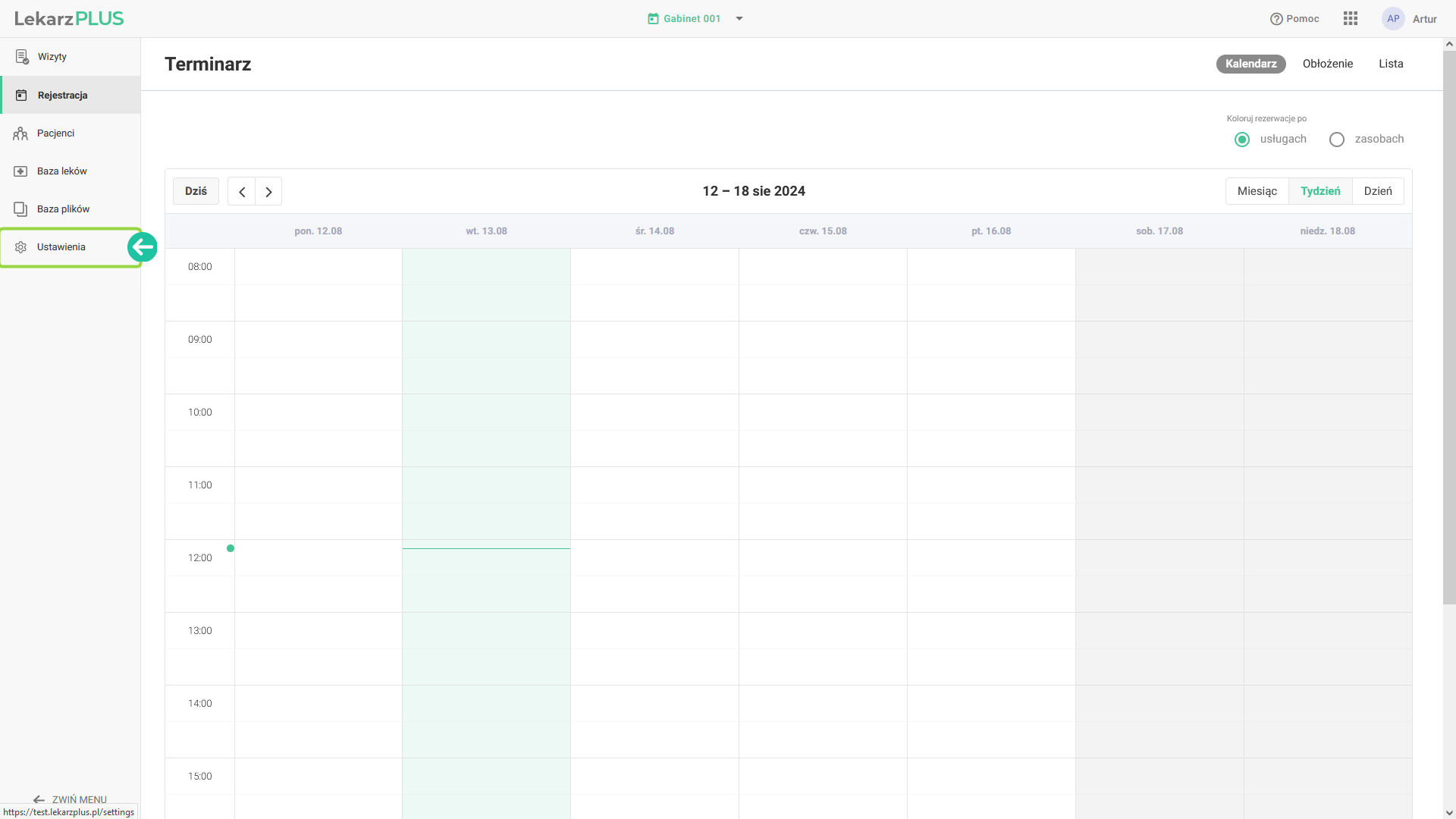Switch to Dzień view
The height and width of the screenshot is (819, 1456).
(1378, 191)
